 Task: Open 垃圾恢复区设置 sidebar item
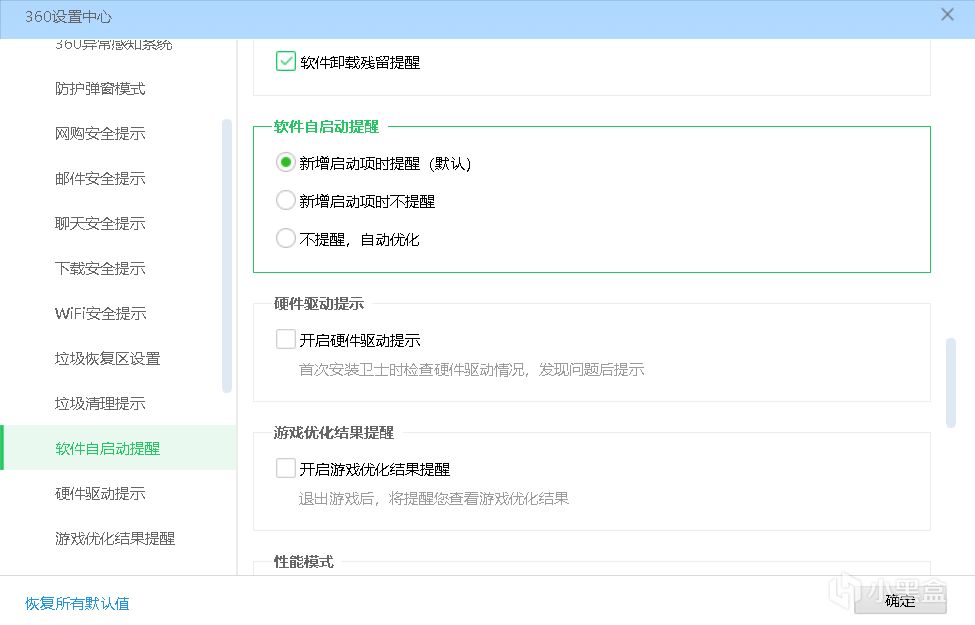108,359
